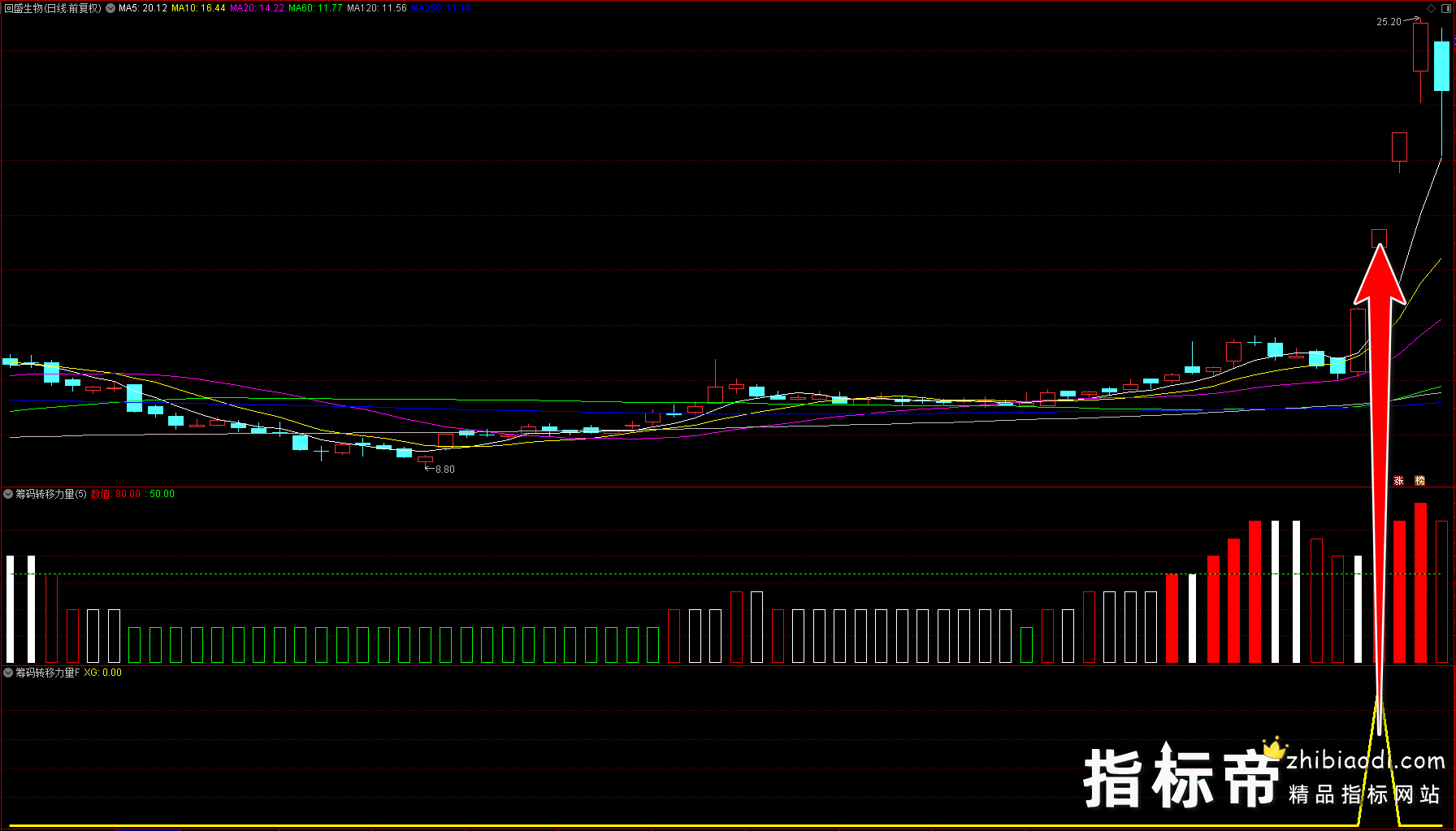Click the 筹码转移力量F indicator name
The height and width of the screenshot is (831, 1456).
click(48, 673)
